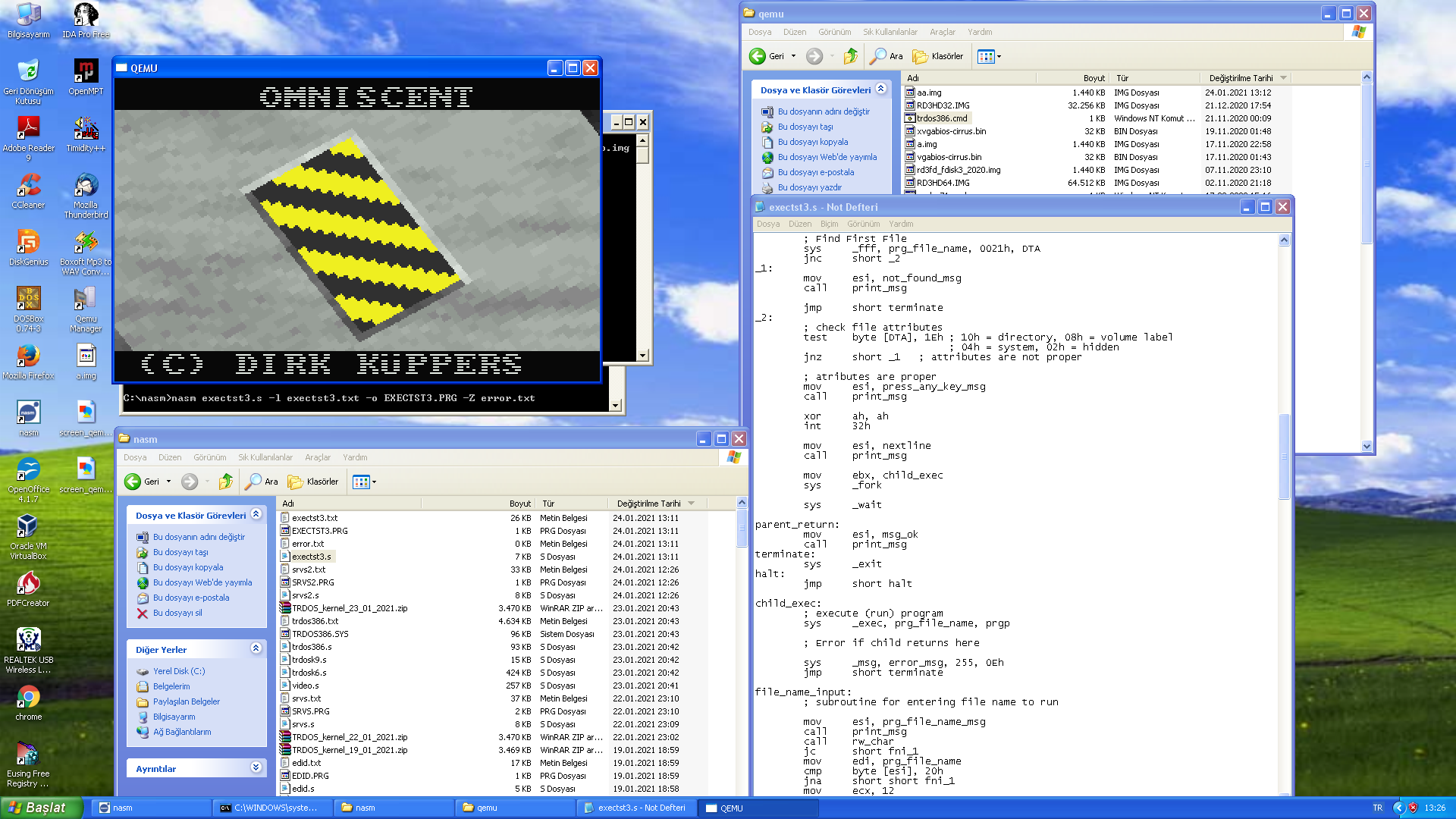
Task: Open the Görünüm menu in nasm window
Action: coord(210,457)
